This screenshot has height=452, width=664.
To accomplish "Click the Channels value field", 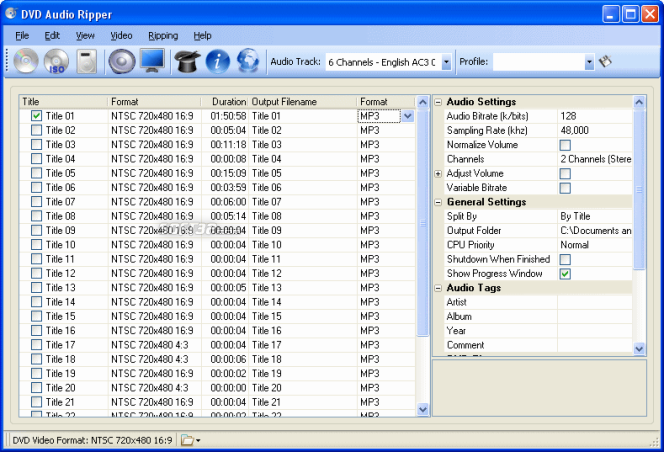I will (x=595, y=159).
